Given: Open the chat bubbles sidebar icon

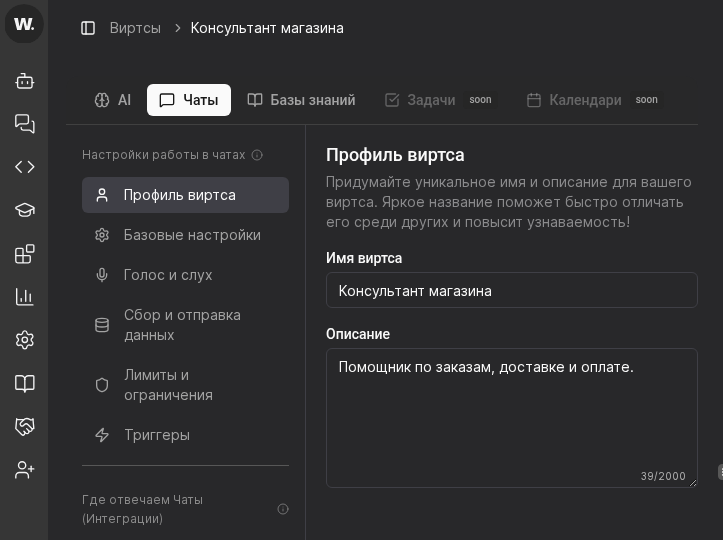Looking at the screenshot, I should click(x=24, y=124).
